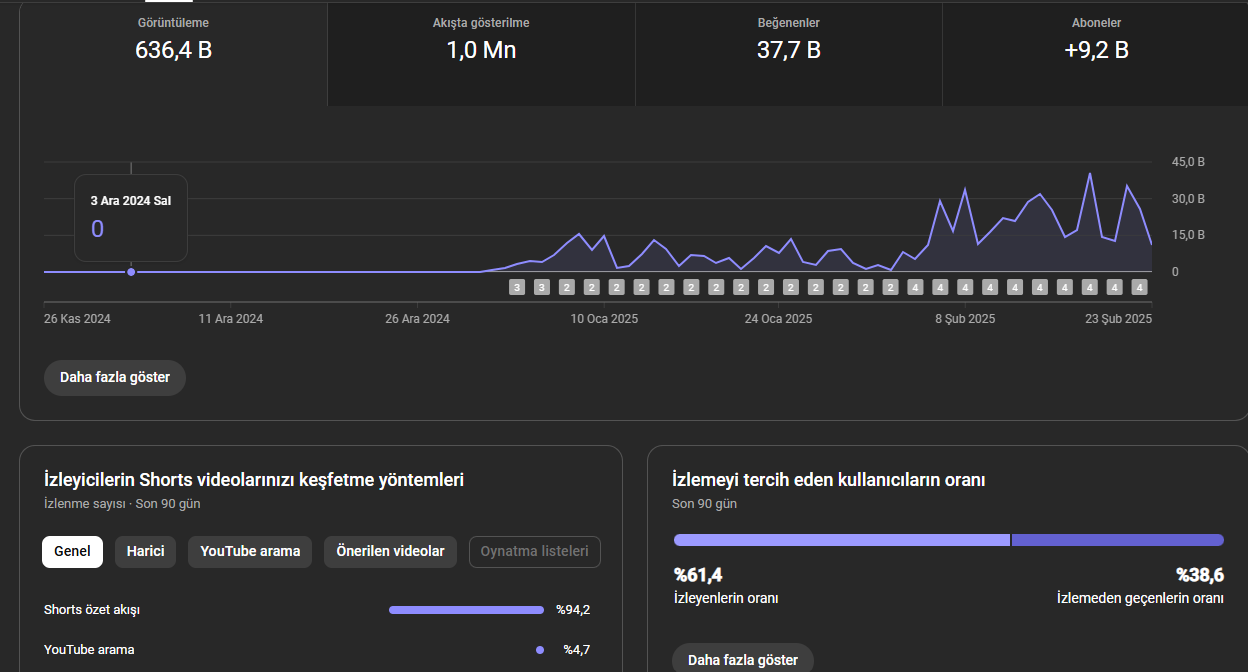Select the first "2" published-video marker
Image resolution: width=1248 pixels, height=672 pixels.
coord(566,287)
